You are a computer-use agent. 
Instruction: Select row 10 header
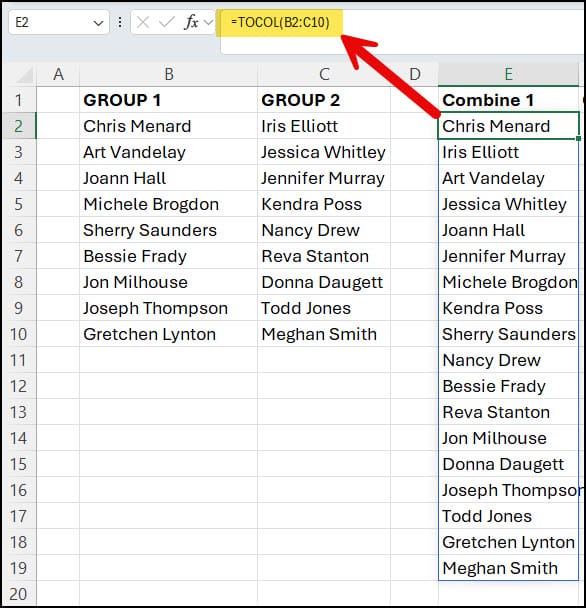(19, 334)
